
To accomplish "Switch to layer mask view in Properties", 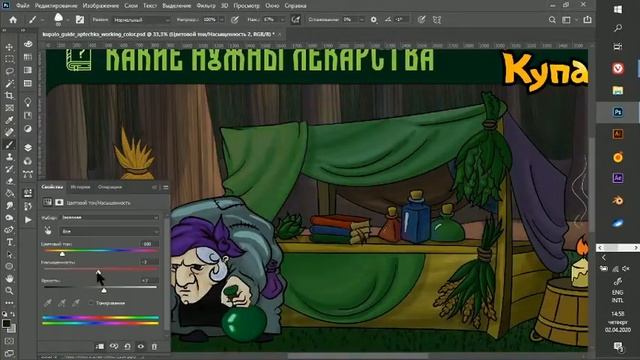I will pos(59,202).
